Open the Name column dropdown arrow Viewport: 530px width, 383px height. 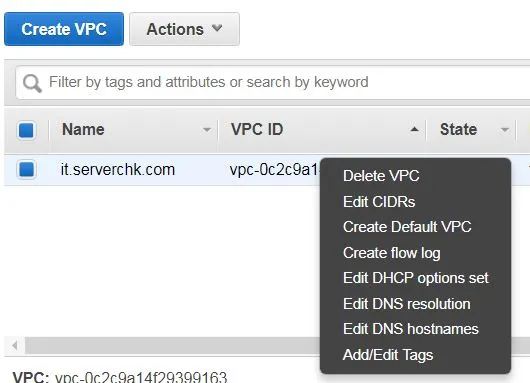pos(207,129)
